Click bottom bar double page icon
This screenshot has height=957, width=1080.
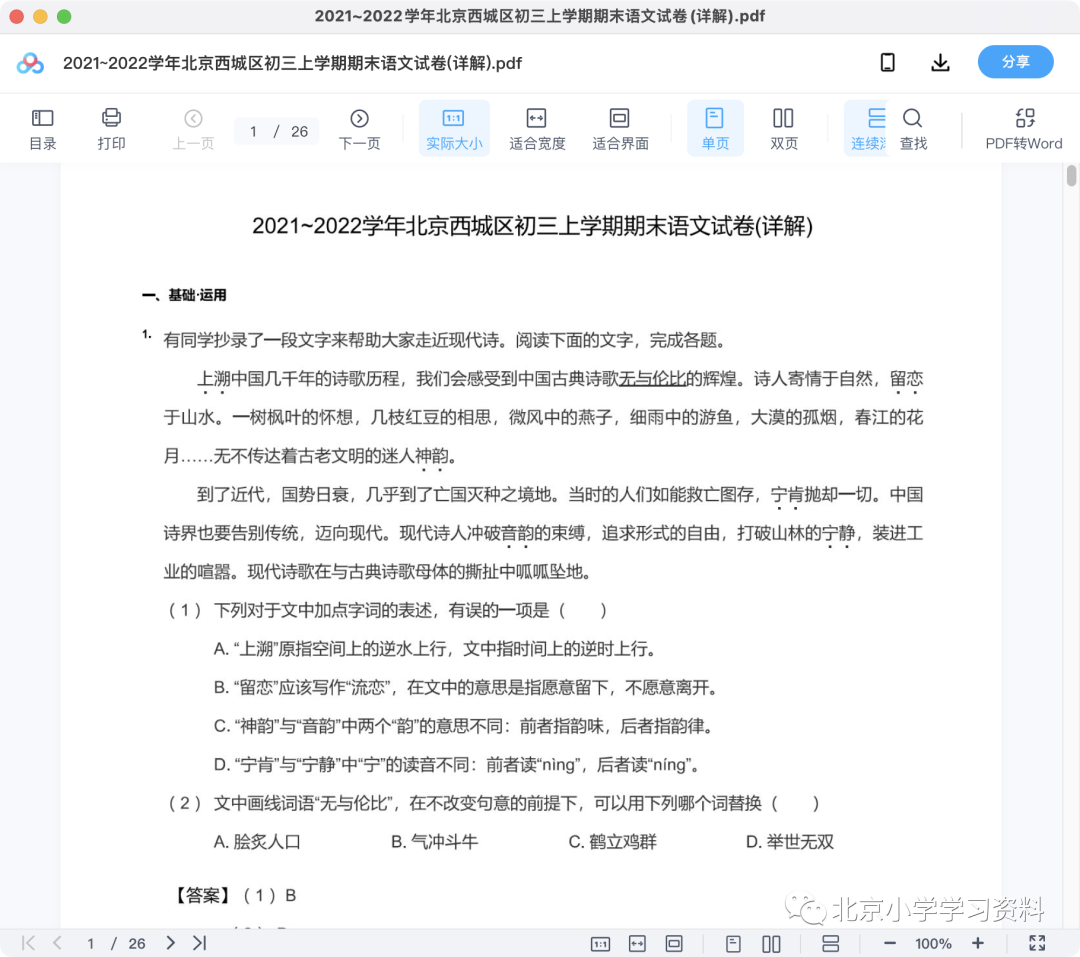pos(771,943)
